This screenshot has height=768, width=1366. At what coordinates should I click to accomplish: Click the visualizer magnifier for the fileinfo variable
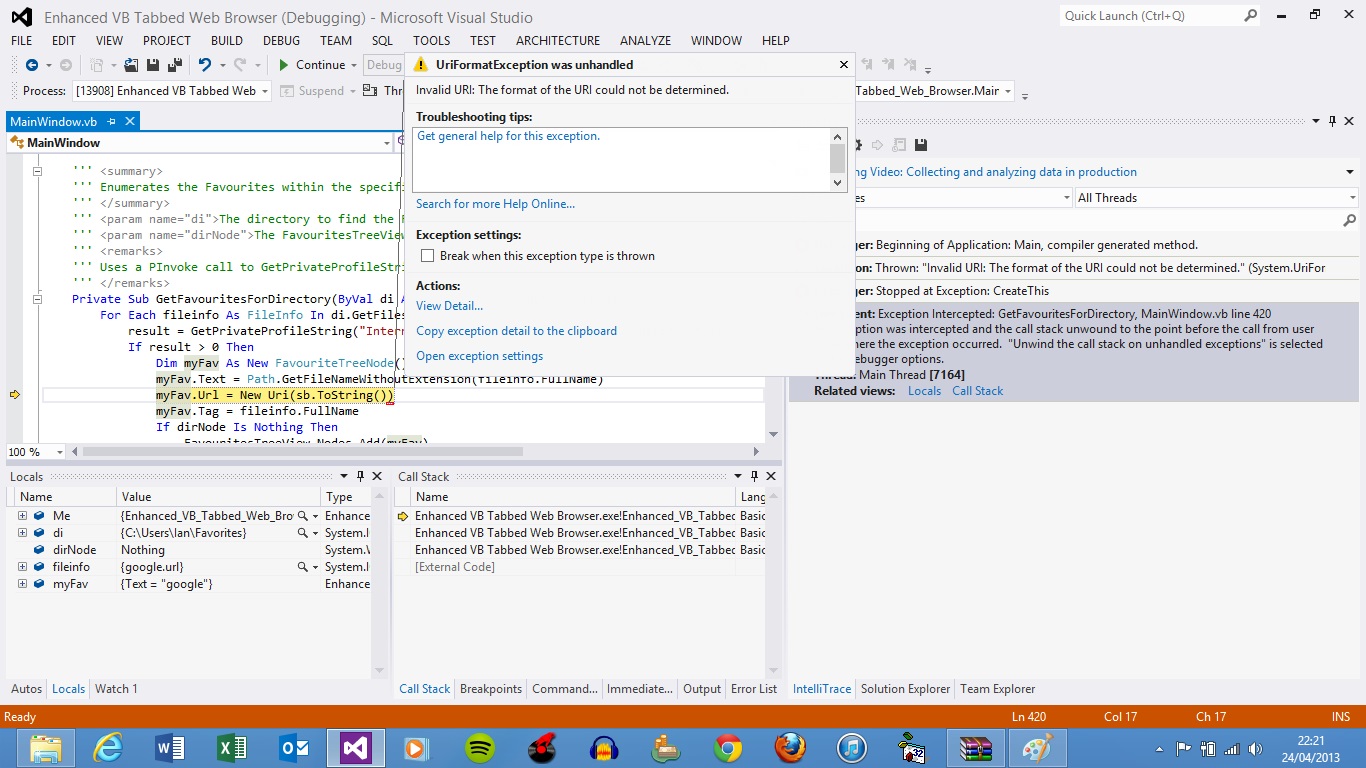(x=302, y=567)
